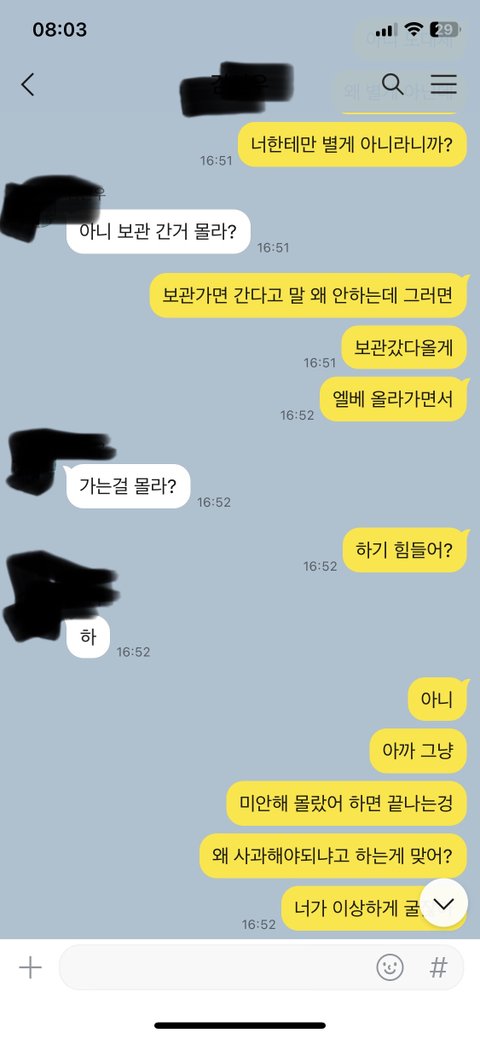Select message '너한테만 별게 아니라니까?'

coord(352,144)
